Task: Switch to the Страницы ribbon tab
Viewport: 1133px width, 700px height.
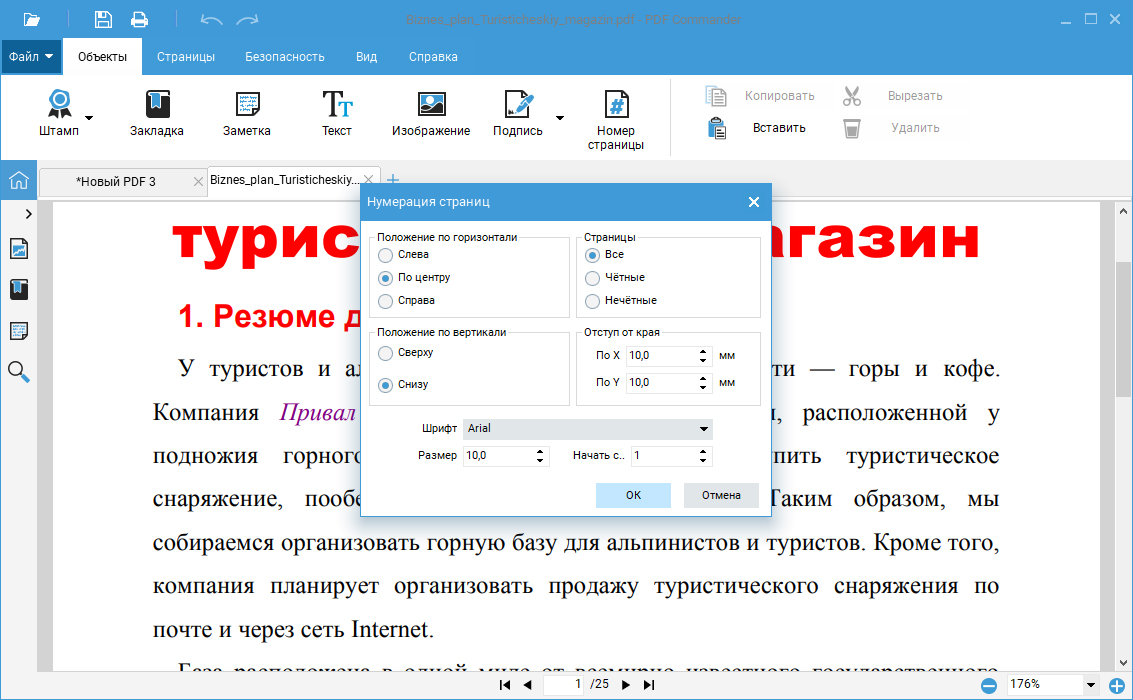Action: pyautogui.click(x=186, y=56)
